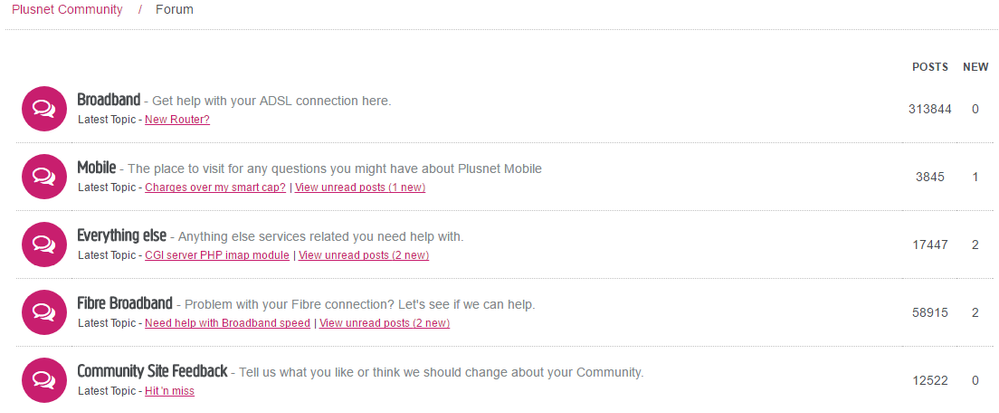View unread posts (1 new) in Mobile

coord(360,188)
